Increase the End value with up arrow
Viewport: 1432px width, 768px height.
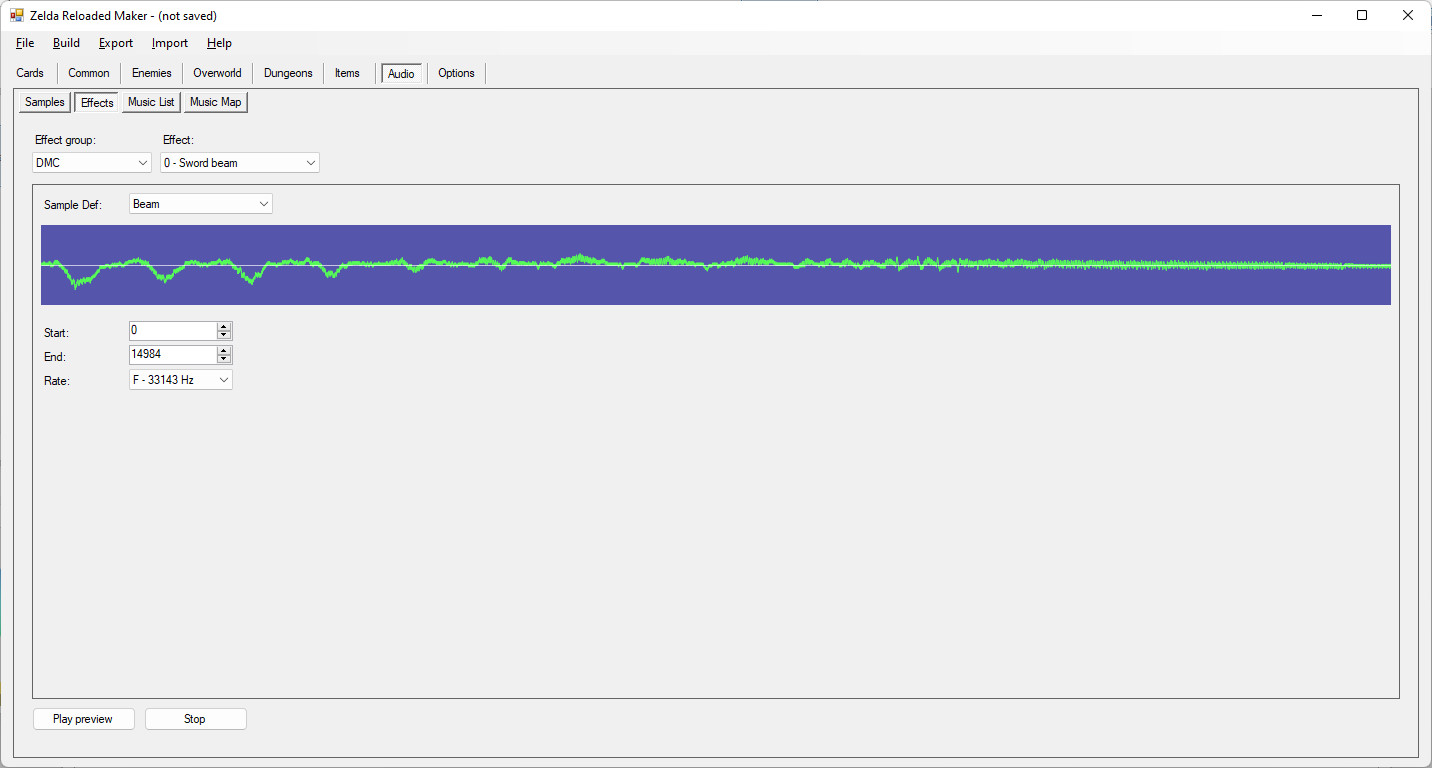[x=224, y=350]
